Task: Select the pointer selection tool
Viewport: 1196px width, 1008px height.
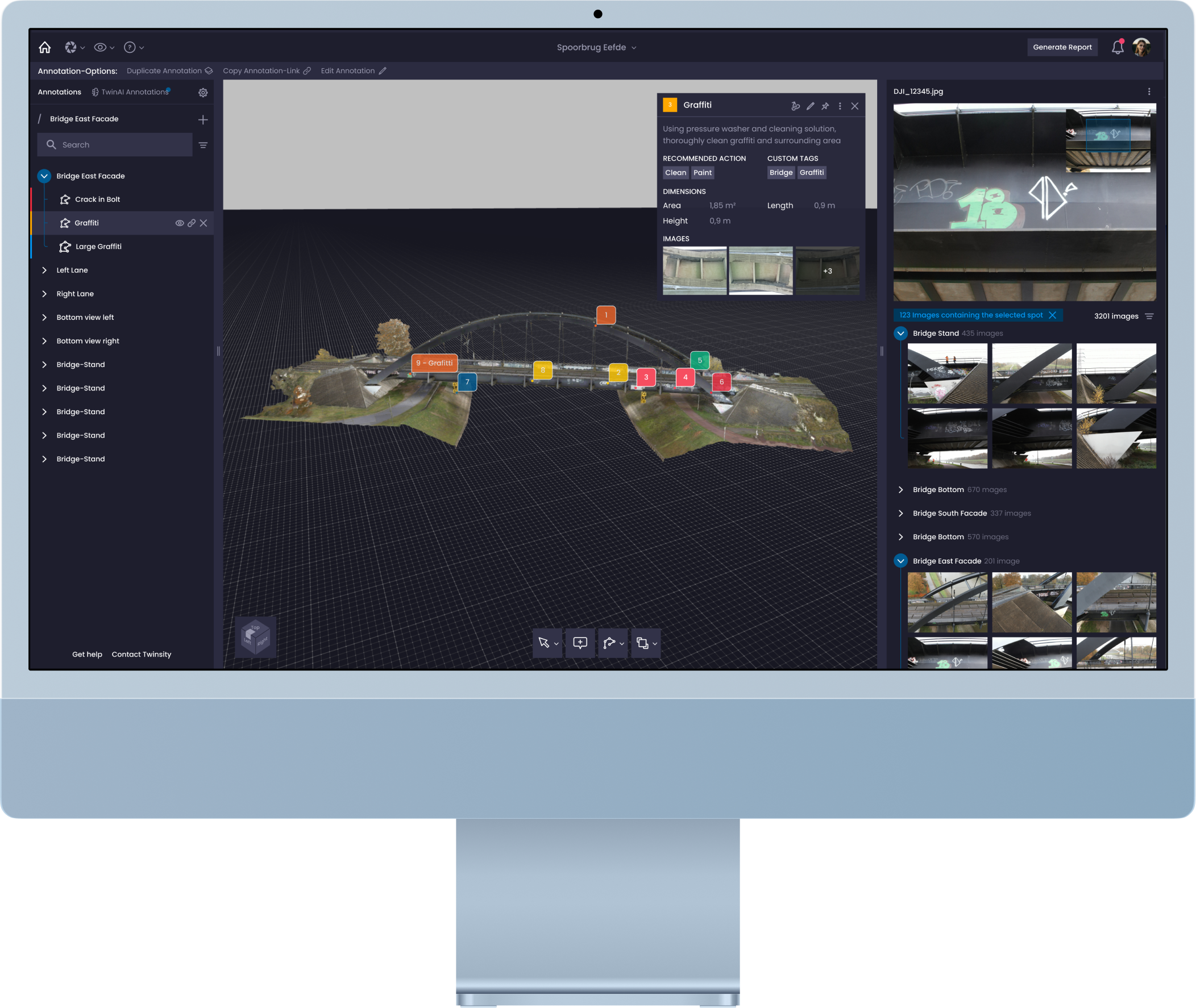Action: [543, 643]
